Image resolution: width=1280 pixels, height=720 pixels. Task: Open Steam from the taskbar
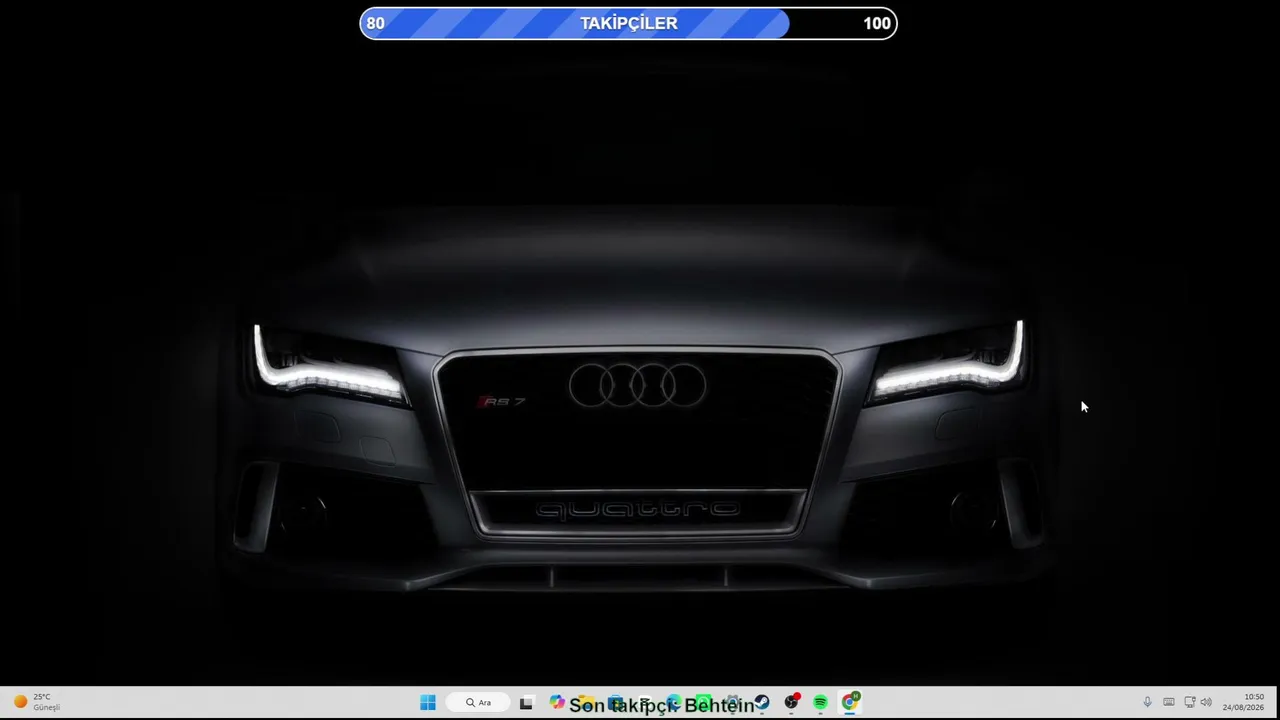762,703
